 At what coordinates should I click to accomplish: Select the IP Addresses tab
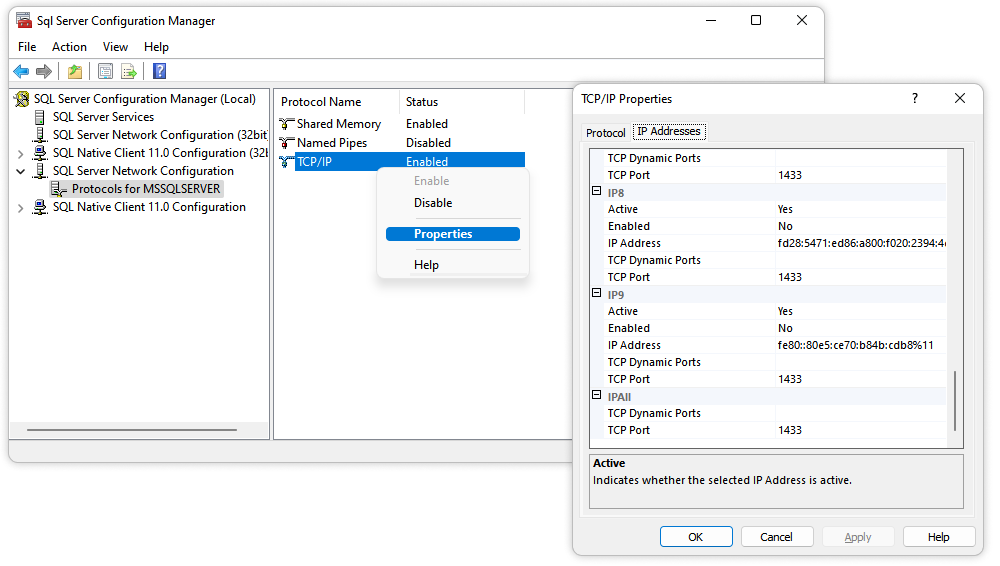coord(669,131)
